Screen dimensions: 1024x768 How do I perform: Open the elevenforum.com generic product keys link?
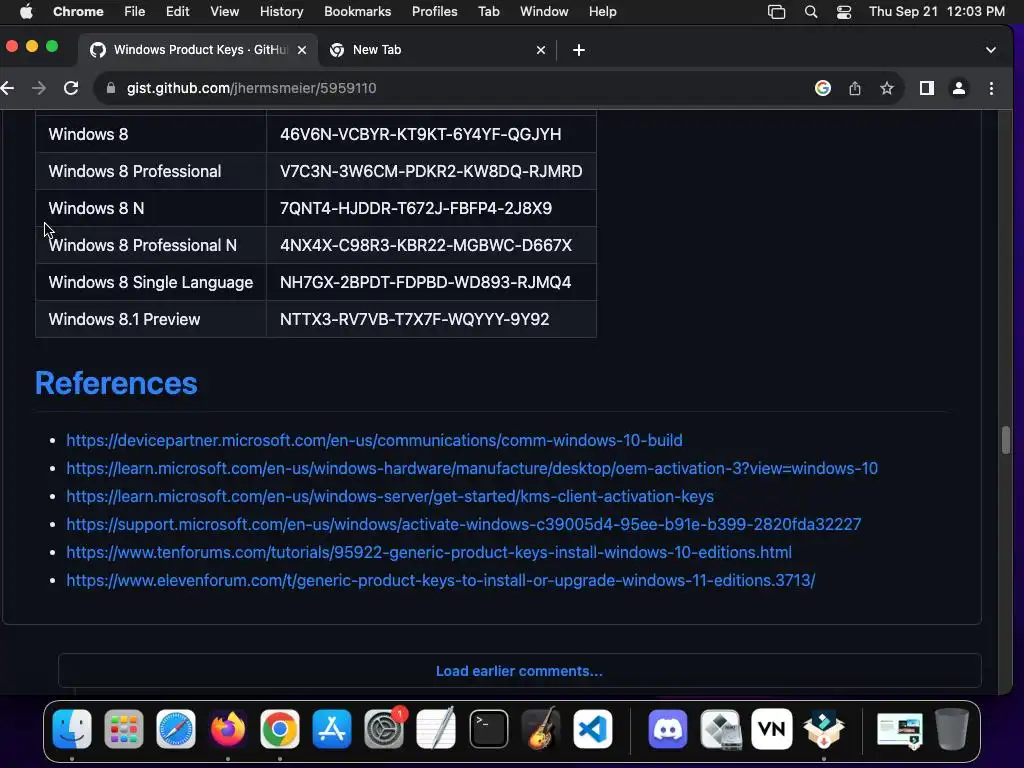click(441, 581)
